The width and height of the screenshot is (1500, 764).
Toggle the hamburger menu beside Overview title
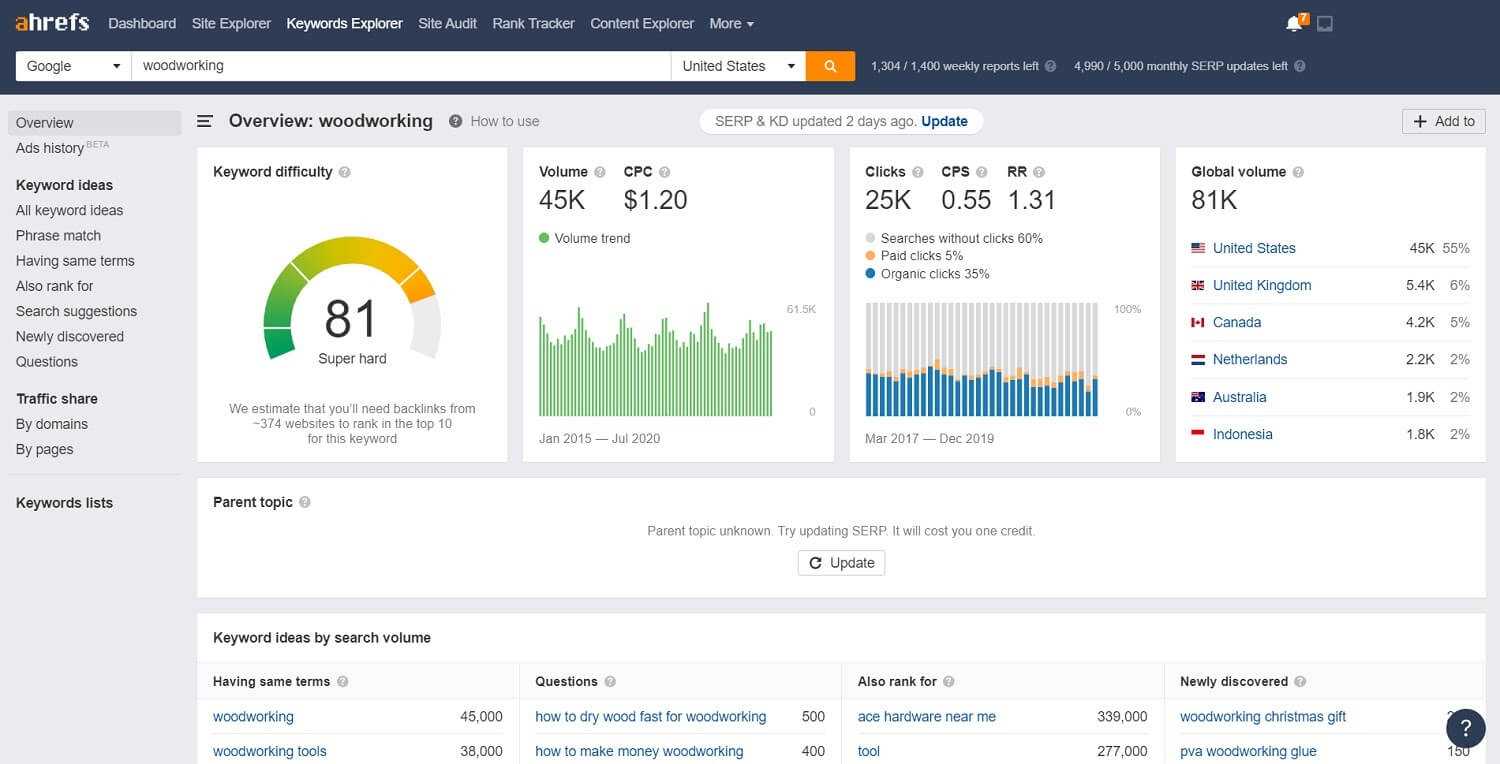[x=205, y=121]
